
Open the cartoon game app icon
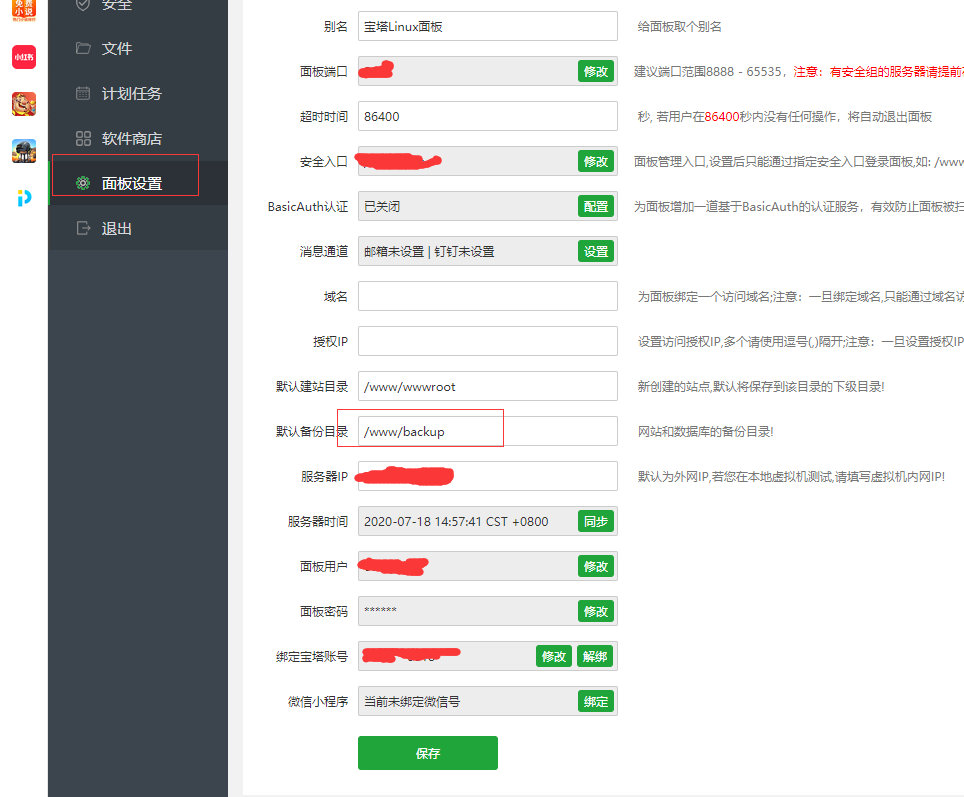(24, 104)
